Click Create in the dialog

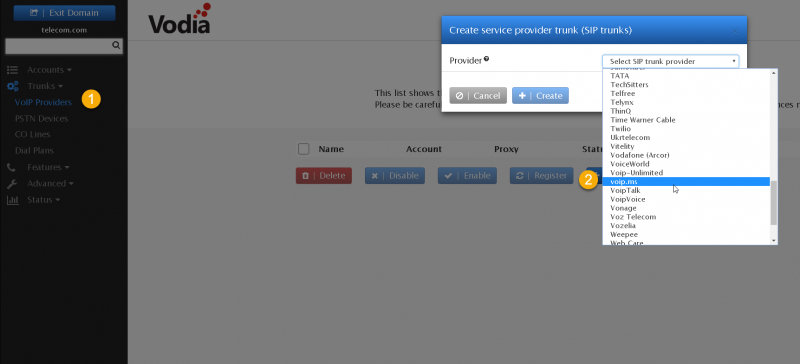[540, 95]
